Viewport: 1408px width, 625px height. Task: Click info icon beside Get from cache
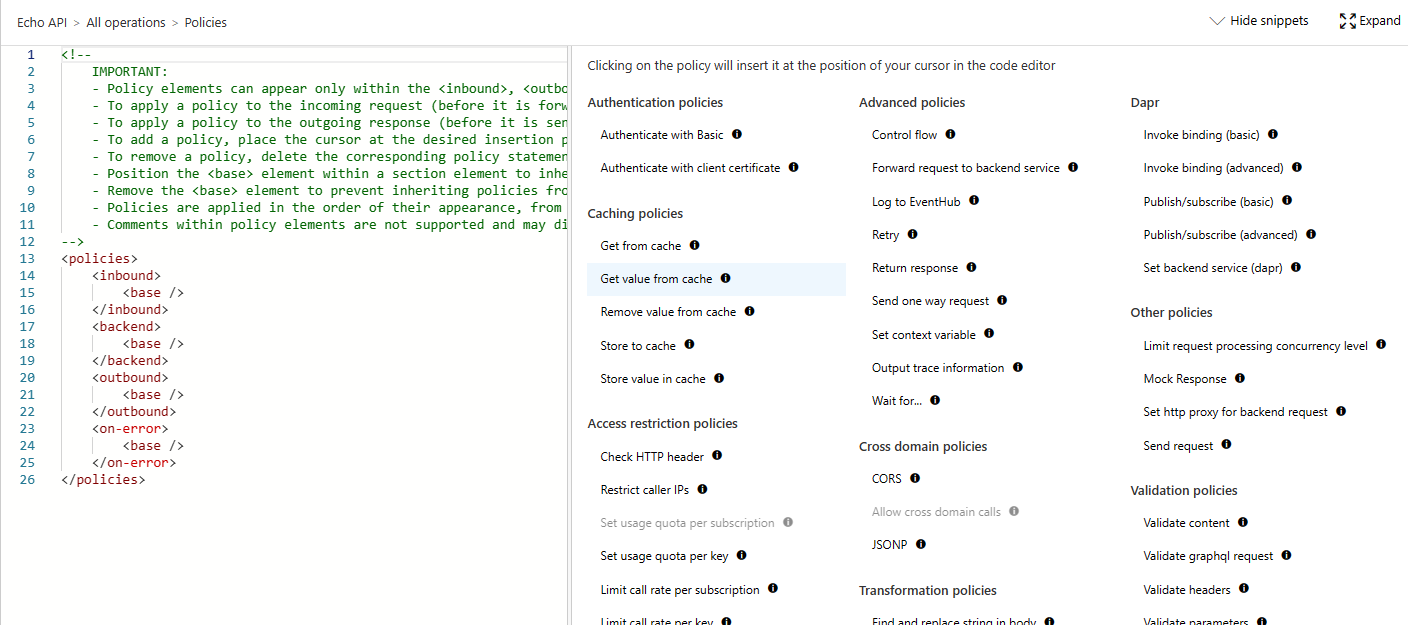694,245
